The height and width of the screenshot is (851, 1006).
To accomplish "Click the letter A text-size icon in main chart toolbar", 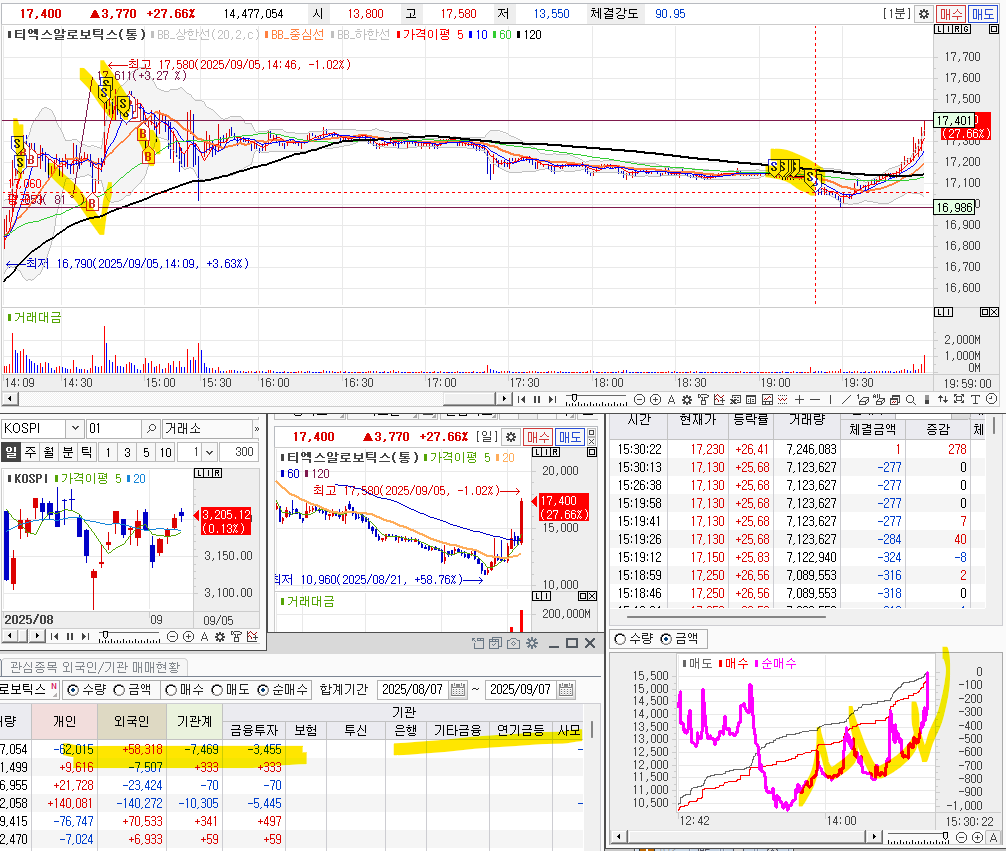I will point(671,399).
